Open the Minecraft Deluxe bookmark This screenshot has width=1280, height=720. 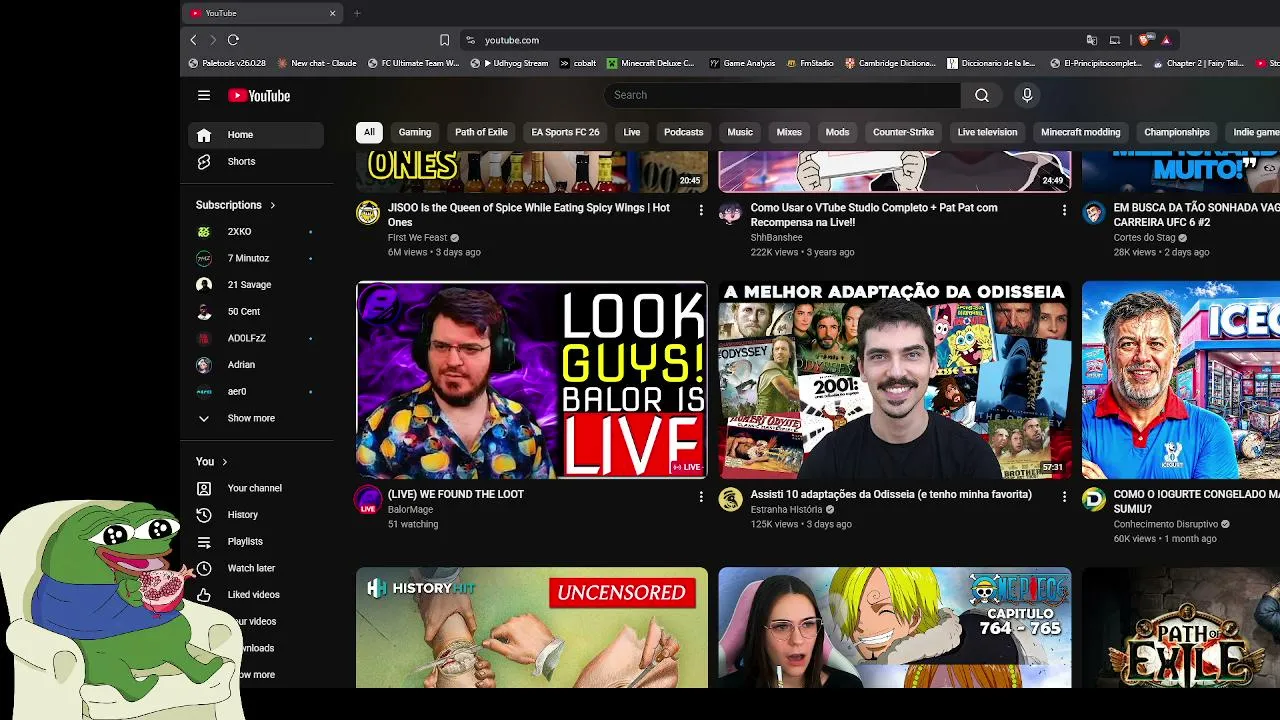tap(651, 63)
